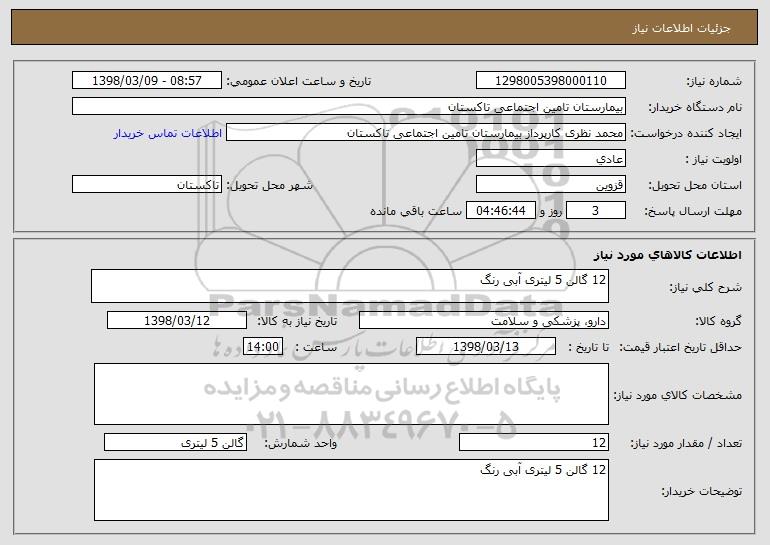Click the label استان محل تحویل
Image resolution: width=770 pixels, height=545 pixels.
click(695, 186)
